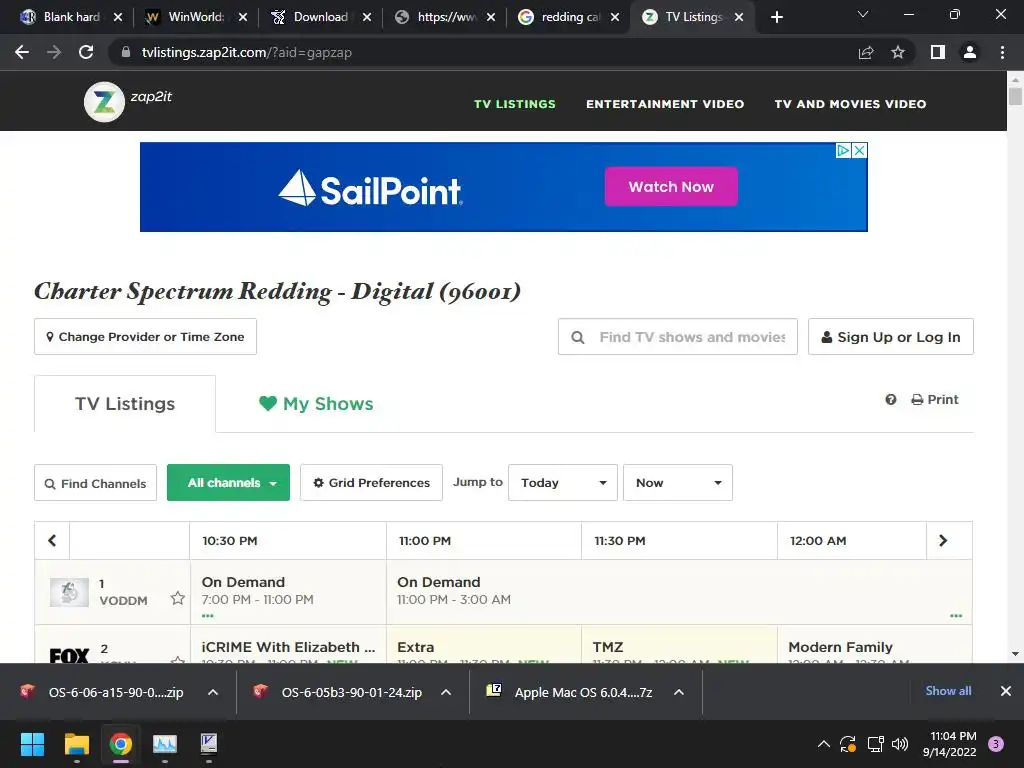Show earlier times with left arrow in grid
This screenshot has height=768, width=1024.
[x=52, y=540]
